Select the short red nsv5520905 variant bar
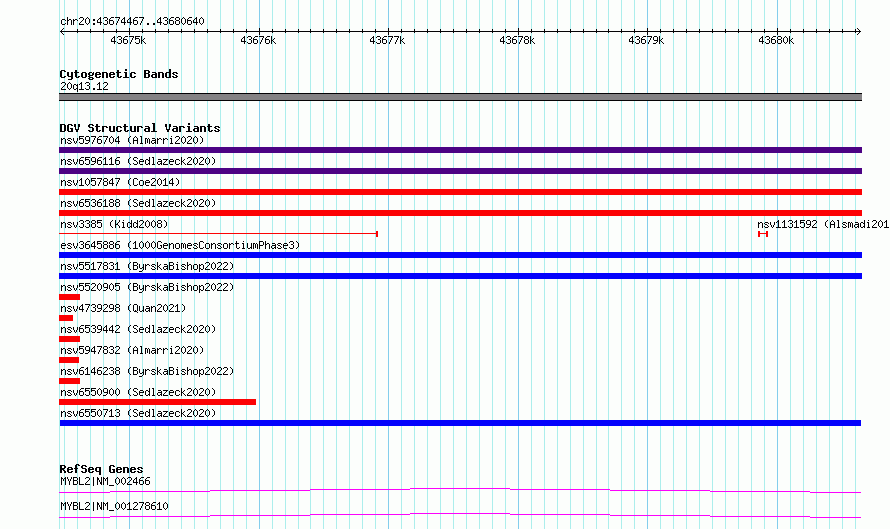Image resolution: width=890 pixels, height=529 pixels. [x=69, y=297]
